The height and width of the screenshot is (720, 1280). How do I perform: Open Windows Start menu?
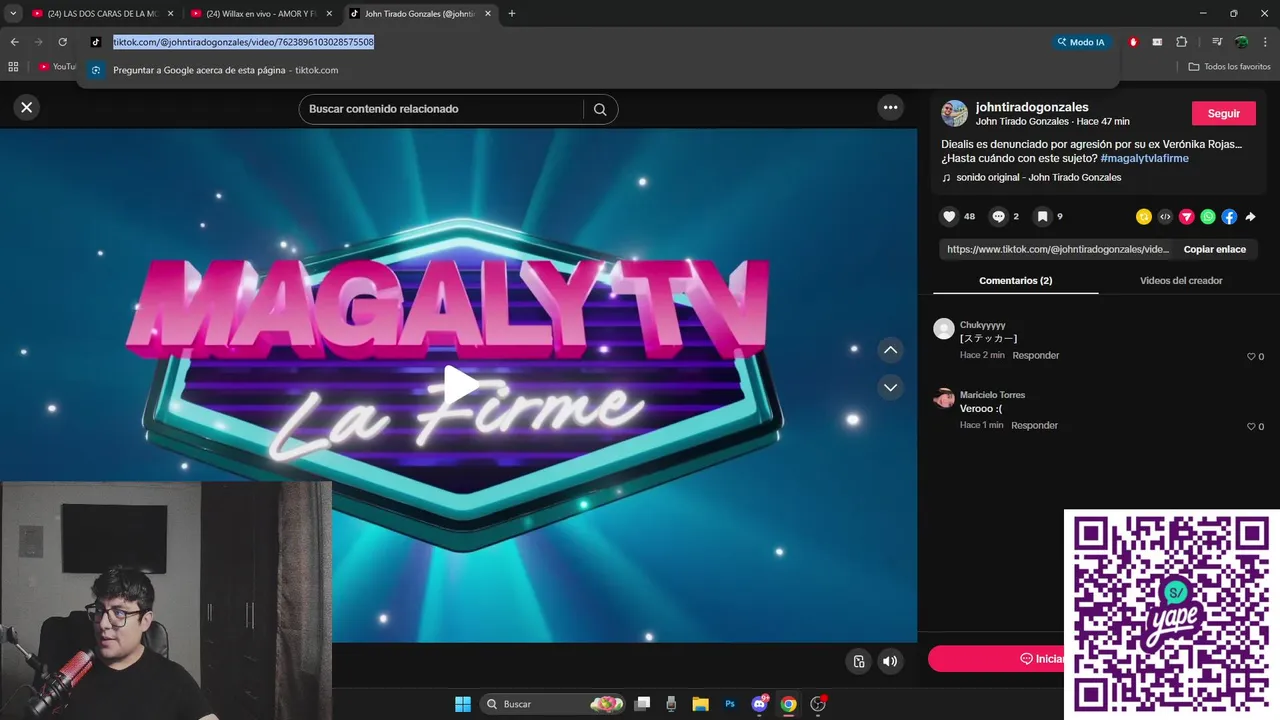coord(463,704)
